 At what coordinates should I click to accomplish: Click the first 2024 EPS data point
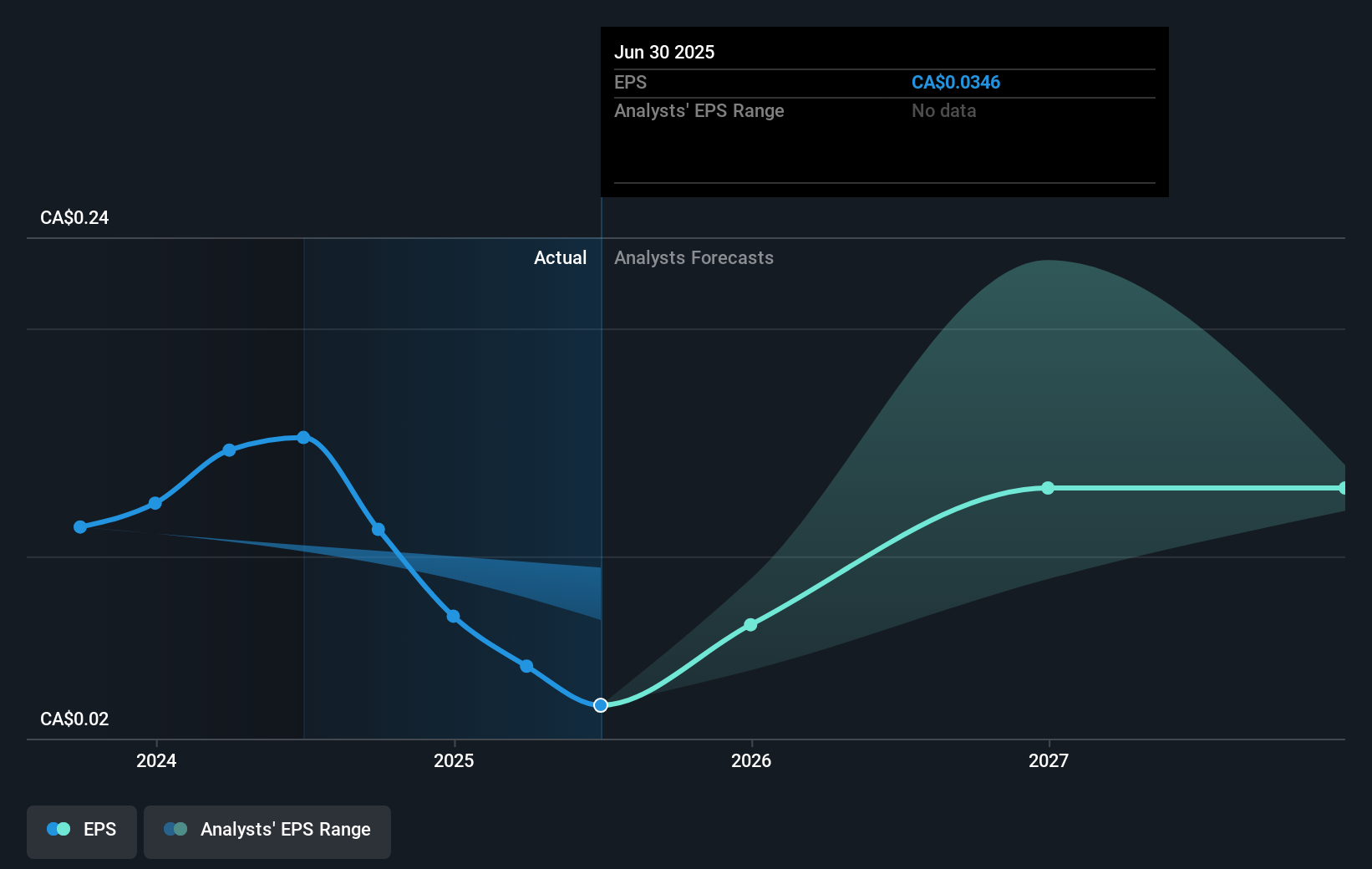pyautogui.click(x=79, y=527)
